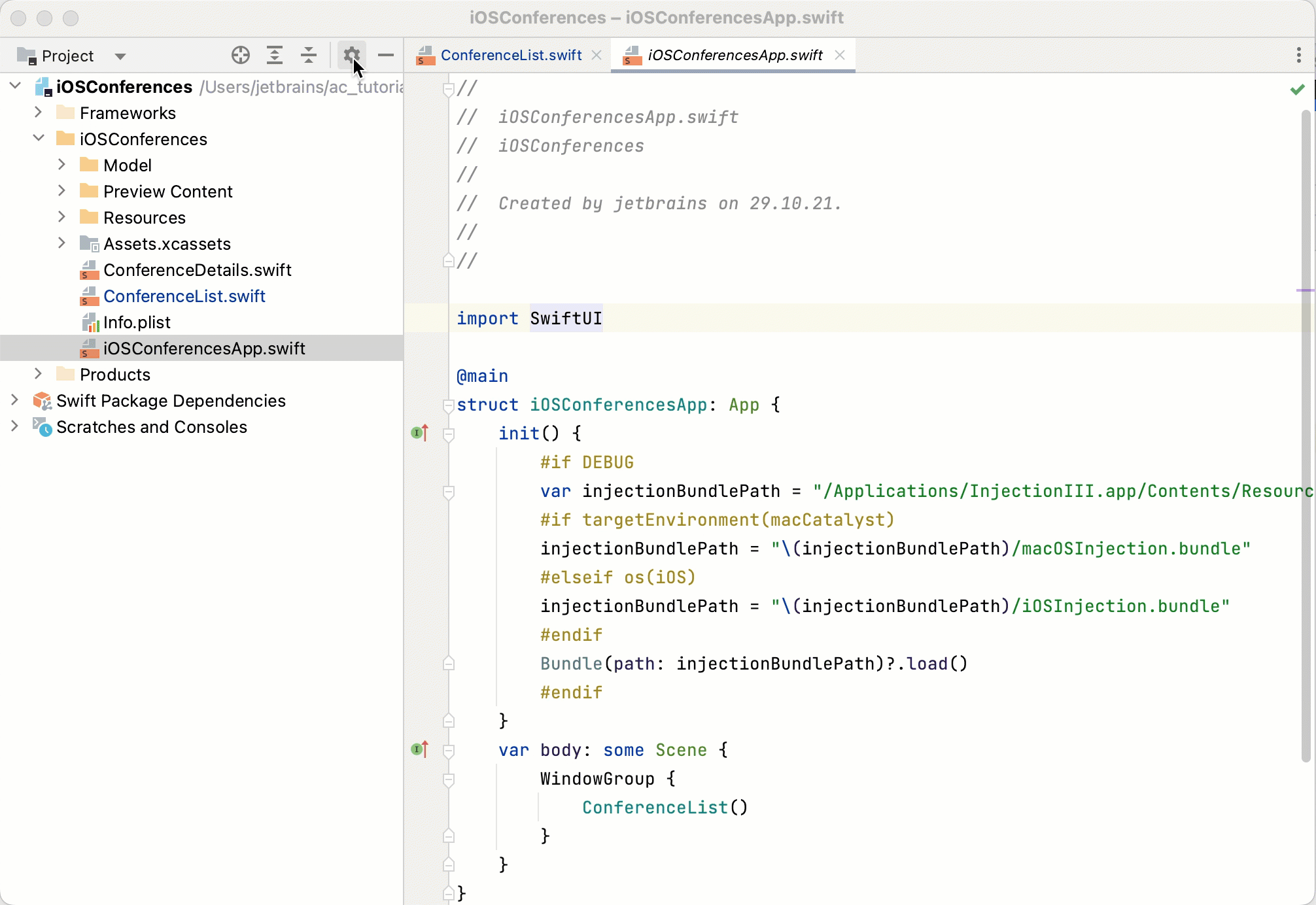Close the ConferenceList.swift tab
Viewport: 1316px width, 905px height.
point(597,55)
